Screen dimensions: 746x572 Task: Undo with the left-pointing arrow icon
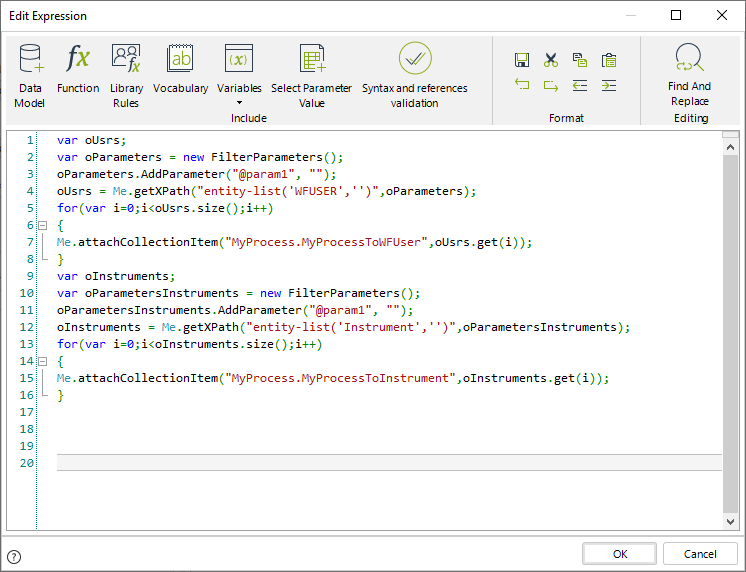522,85
